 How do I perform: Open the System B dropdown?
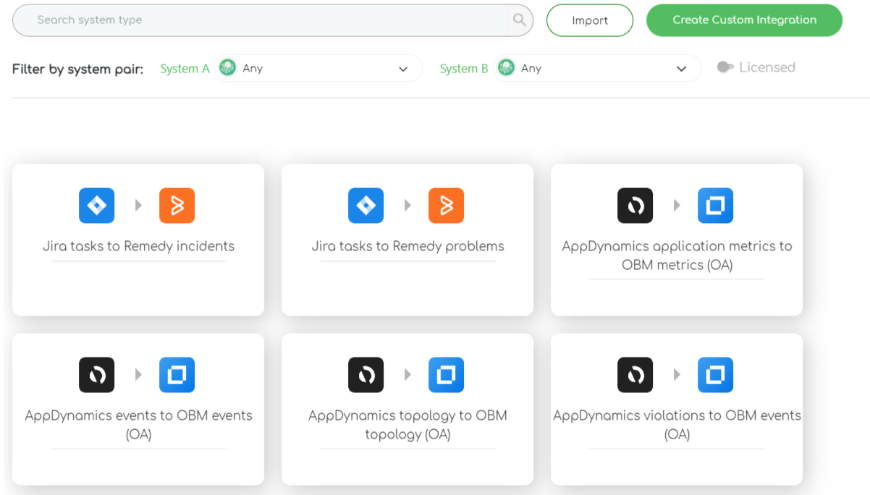click(x=597, y=68)
